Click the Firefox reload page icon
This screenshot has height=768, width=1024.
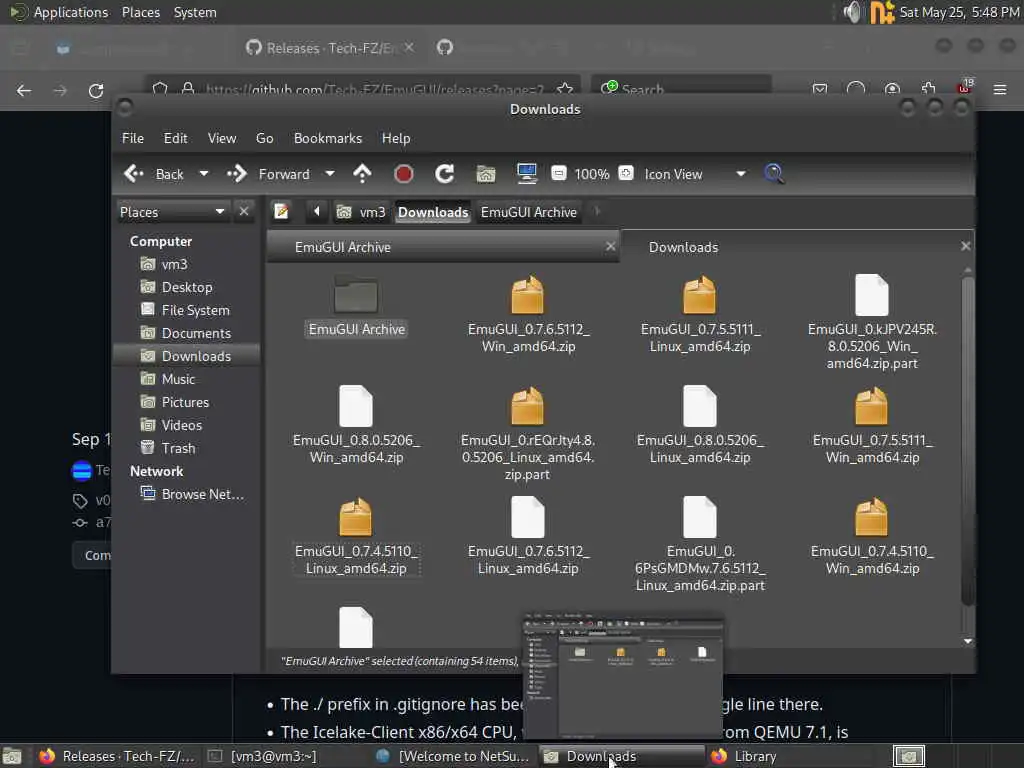pyautogui.click(x=96, y=91)
